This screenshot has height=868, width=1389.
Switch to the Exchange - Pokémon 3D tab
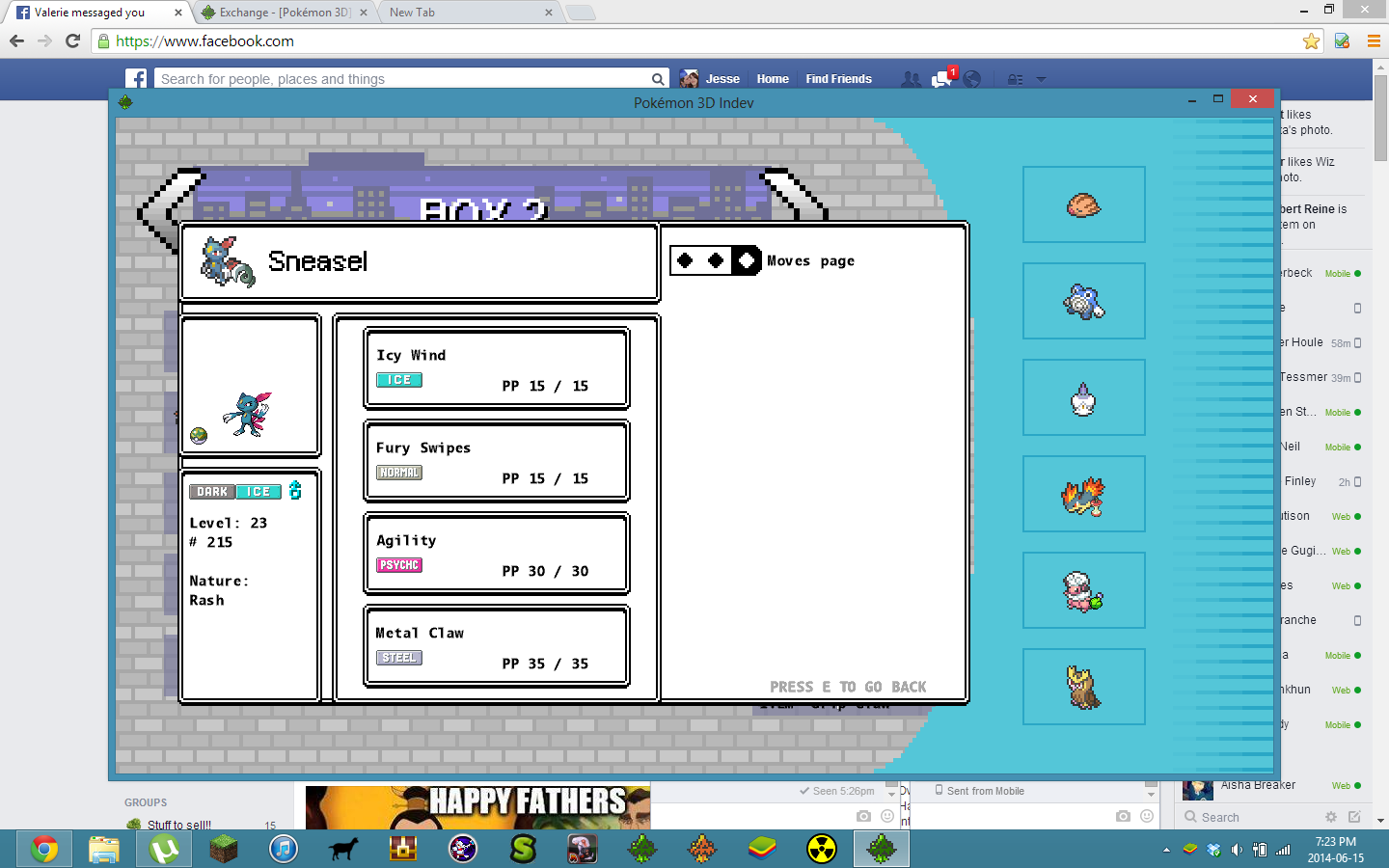pyautogui.click(x=284, y=13)
